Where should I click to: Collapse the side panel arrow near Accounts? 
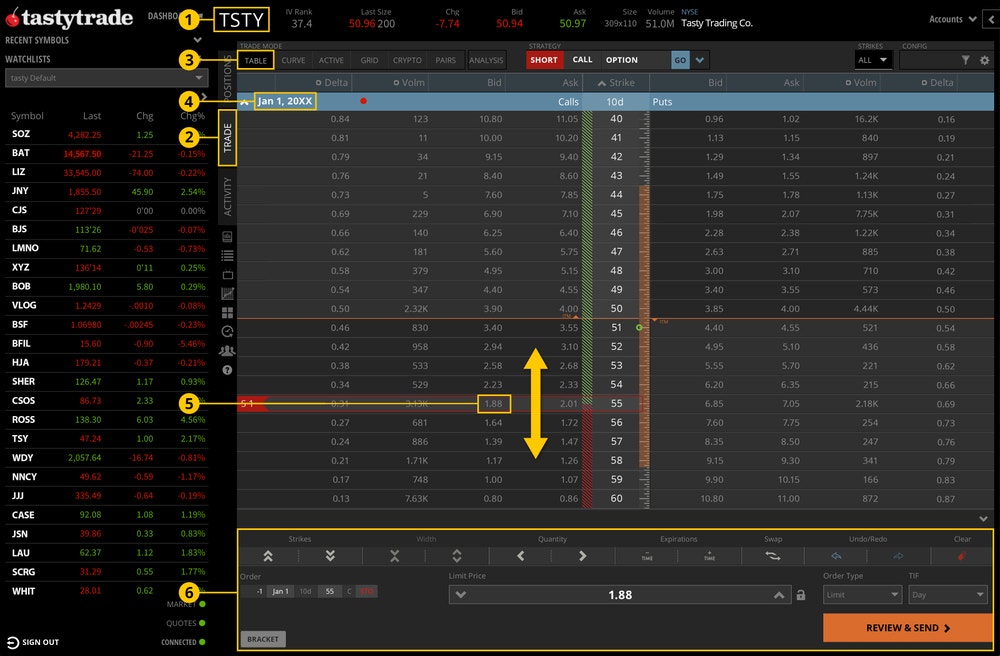tap(992, 19)
